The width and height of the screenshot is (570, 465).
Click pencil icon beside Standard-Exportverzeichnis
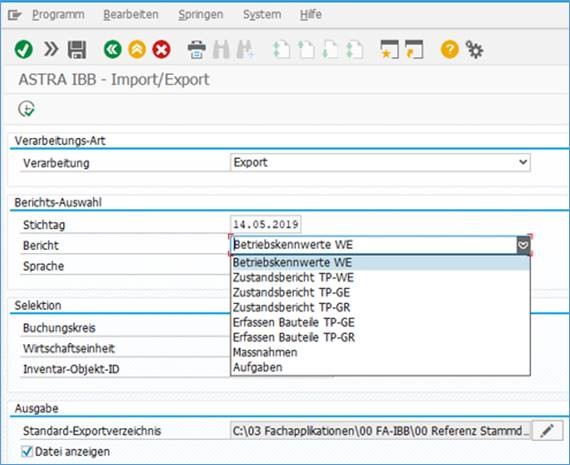click(547, 430)
